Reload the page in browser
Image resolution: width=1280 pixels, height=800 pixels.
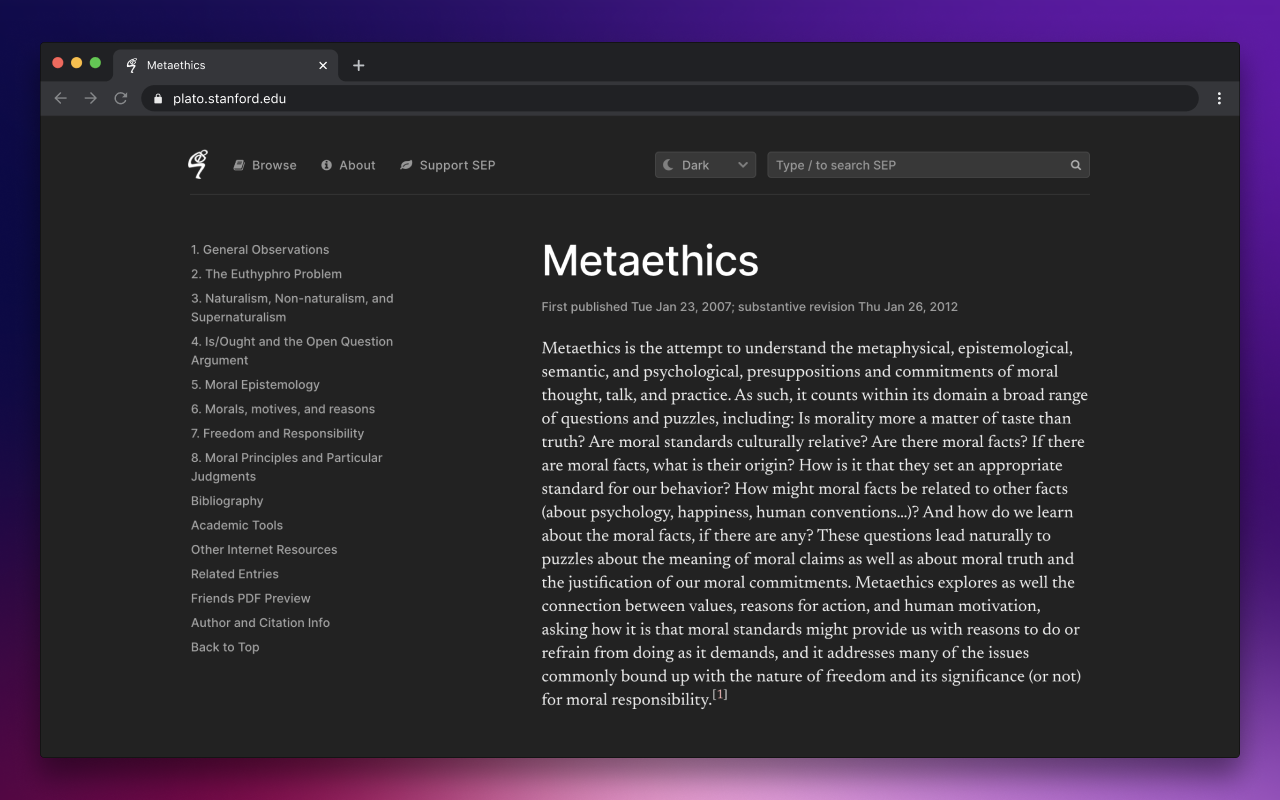tap(121, 98)
